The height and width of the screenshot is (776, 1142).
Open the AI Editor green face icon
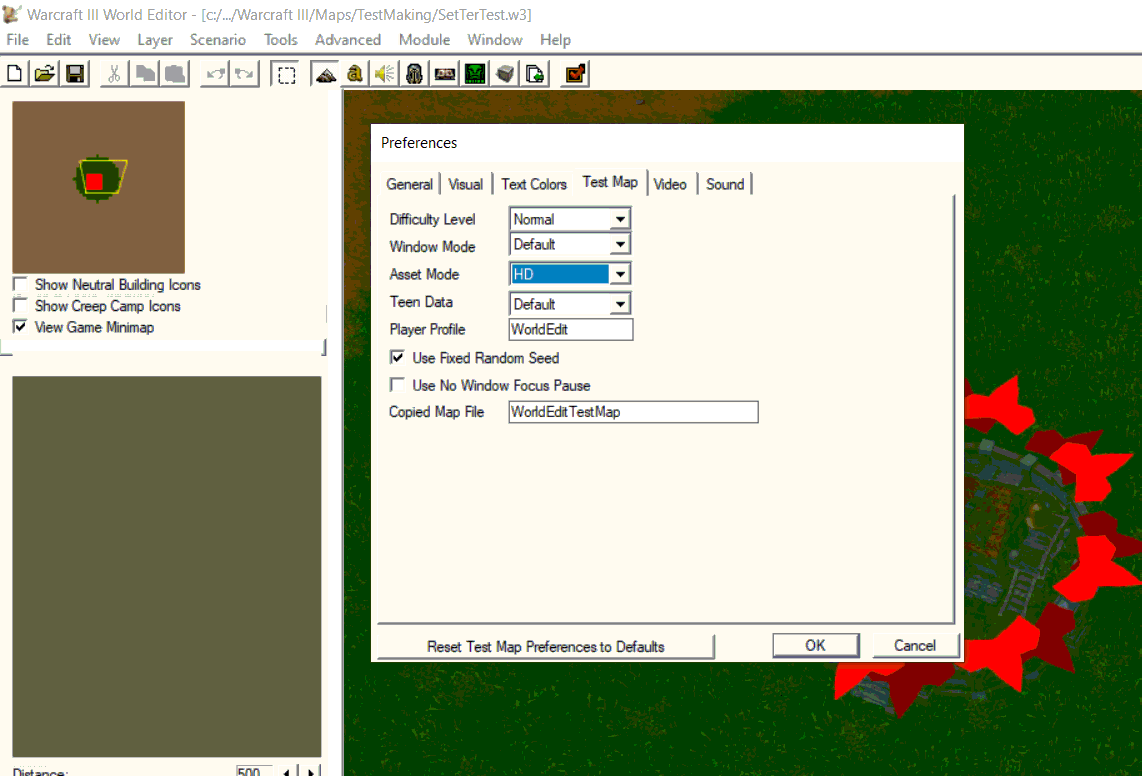[x=475, y=74]
